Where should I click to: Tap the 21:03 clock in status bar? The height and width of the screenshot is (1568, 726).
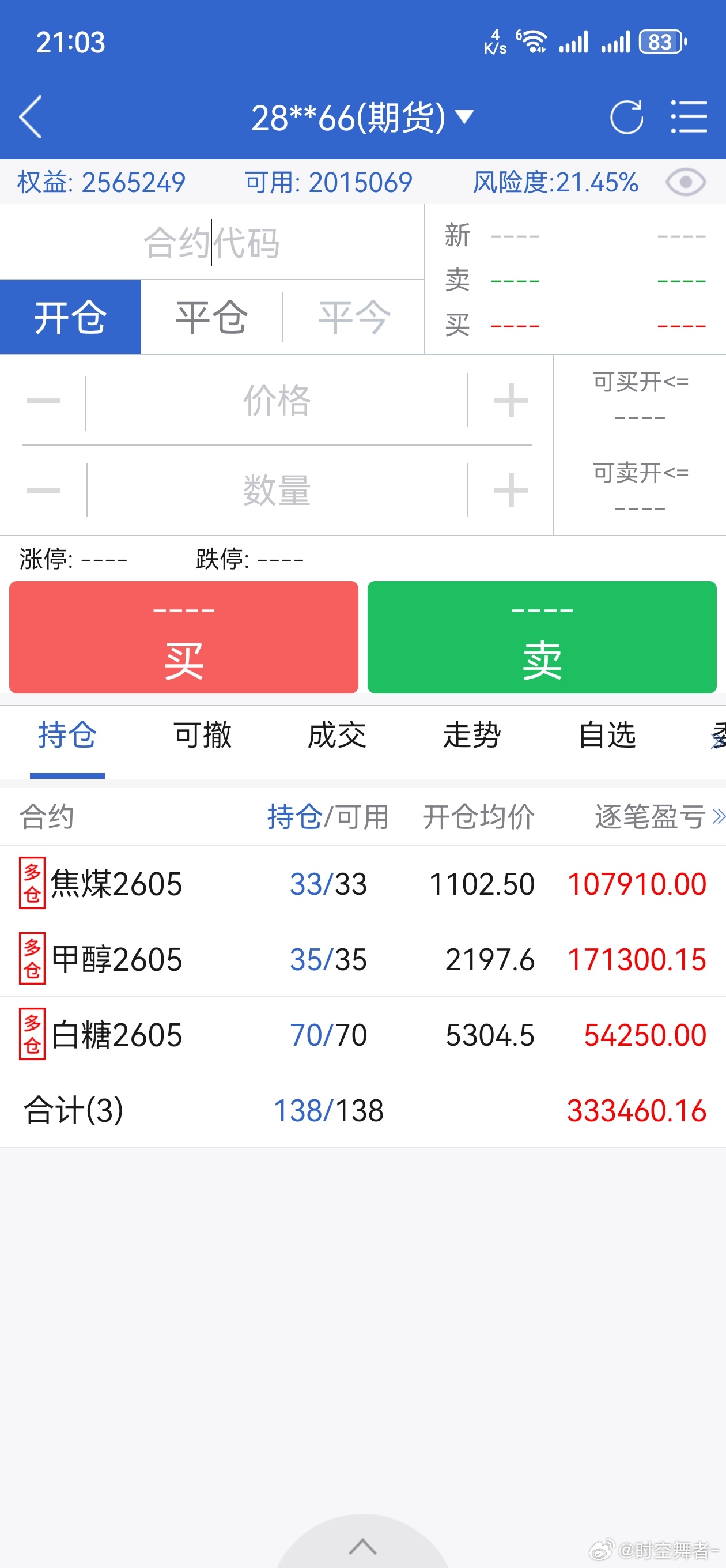[71, 42]
